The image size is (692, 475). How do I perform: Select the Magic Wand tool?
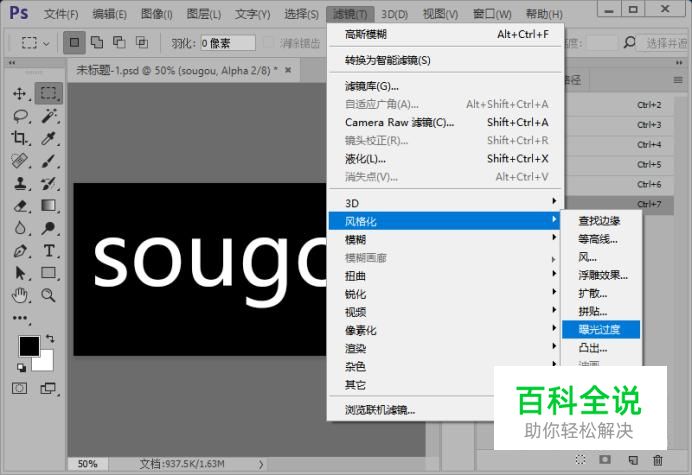[x=49, y=116]
